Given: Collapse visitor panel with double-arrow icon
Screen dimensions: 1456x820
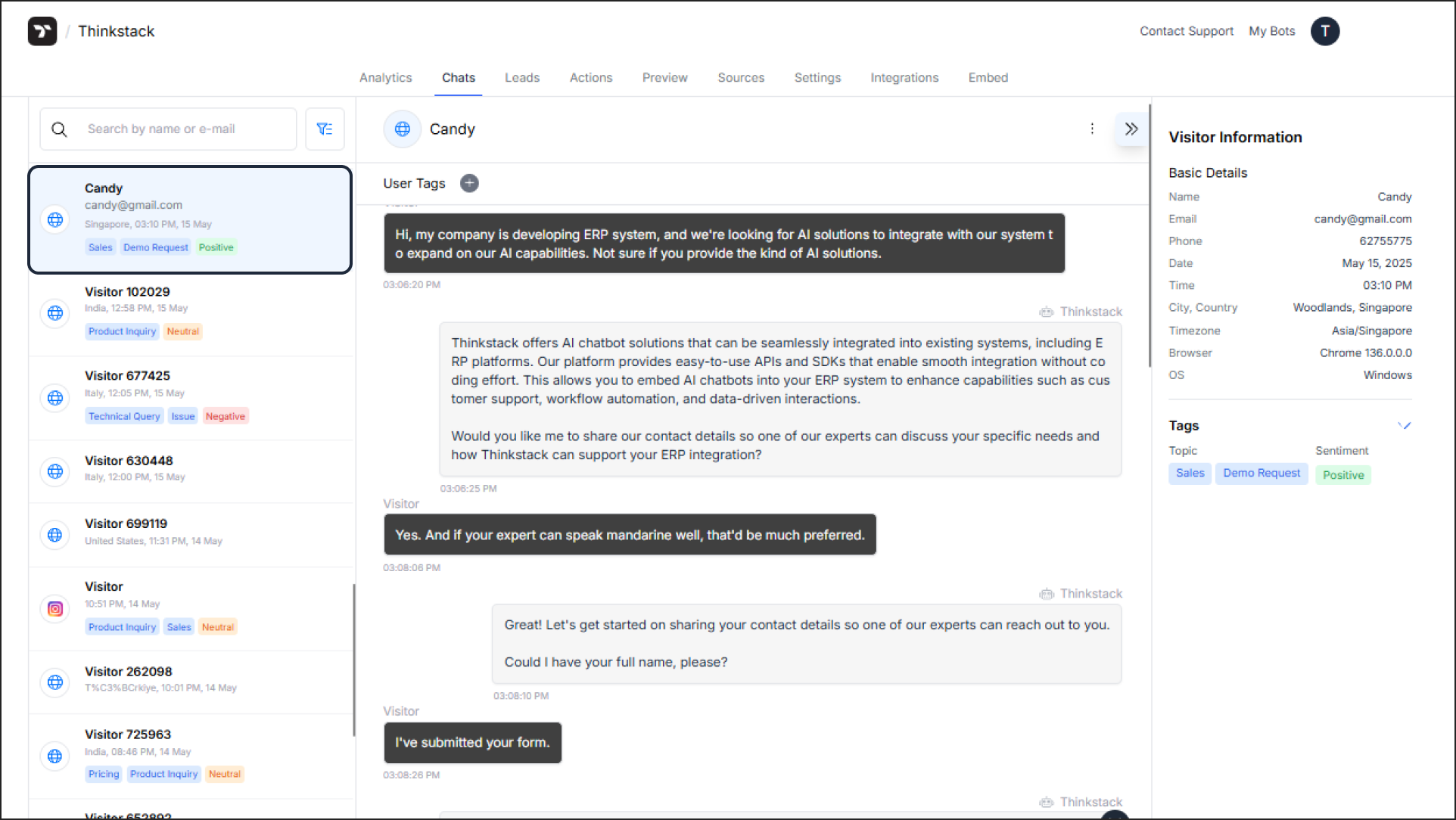Looking at the screenshot, I should (1131, 129).
